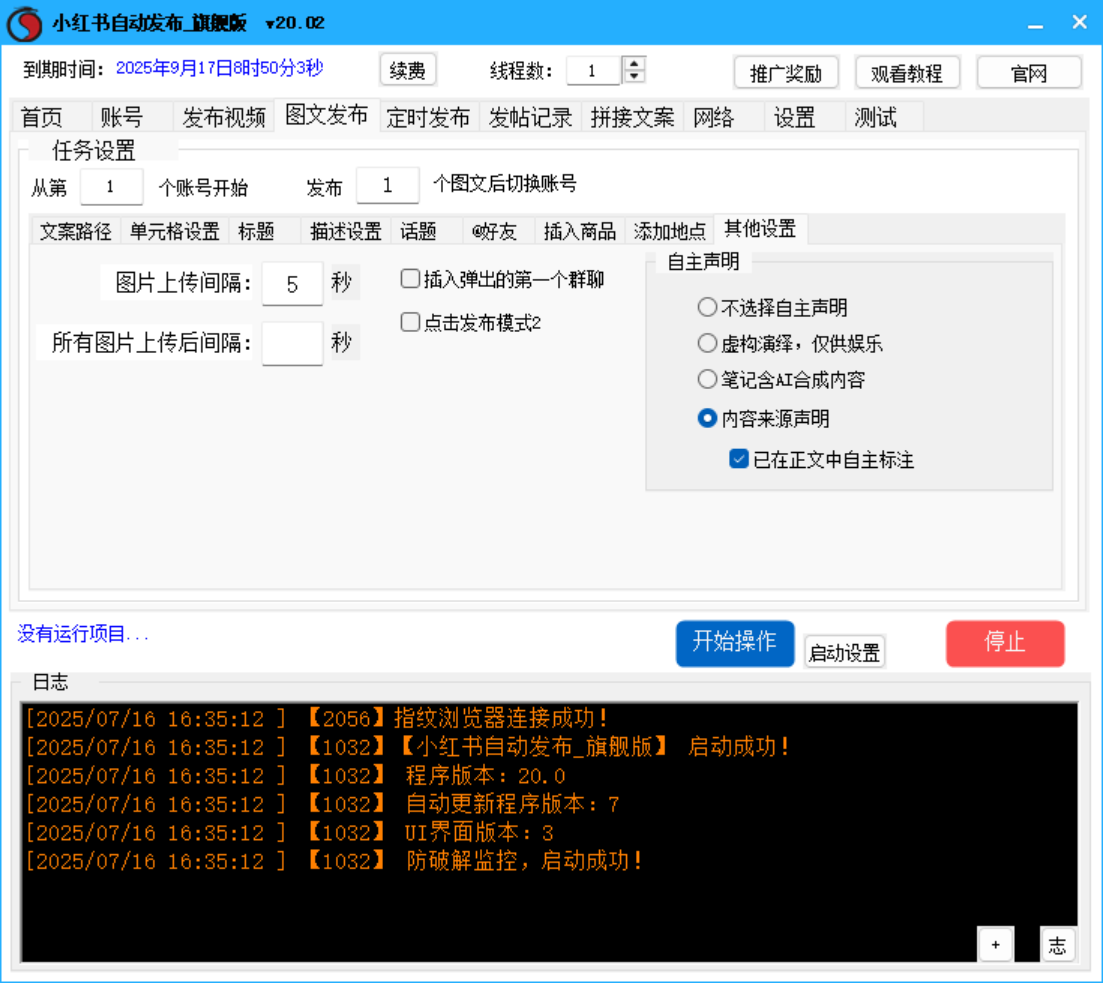This screenshot has height=983, width=1103.
Task: Close the 小红书自动发布 window
Action: [x=1080, y=23]
